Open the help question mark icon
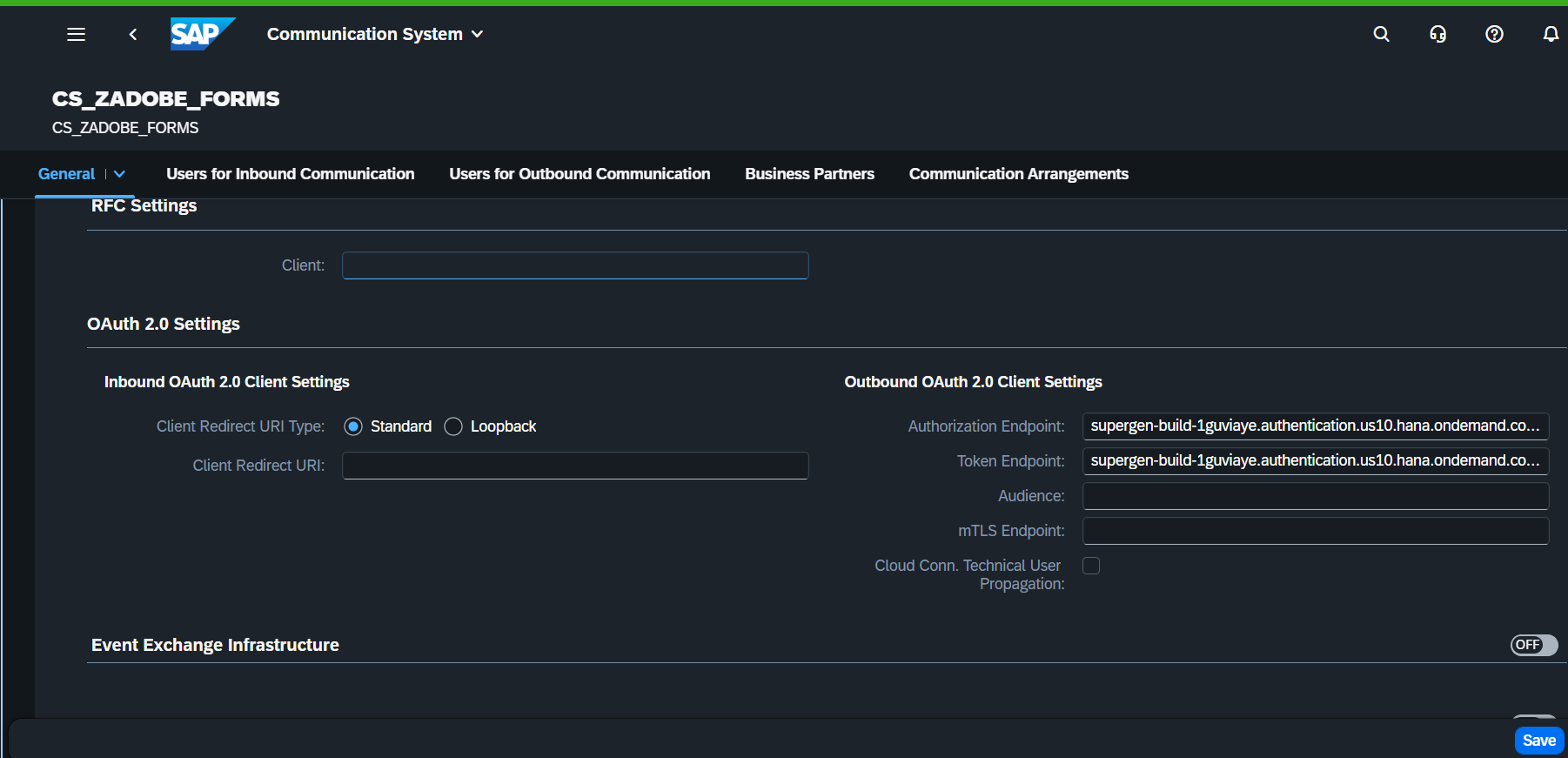 click(1494, 34)
